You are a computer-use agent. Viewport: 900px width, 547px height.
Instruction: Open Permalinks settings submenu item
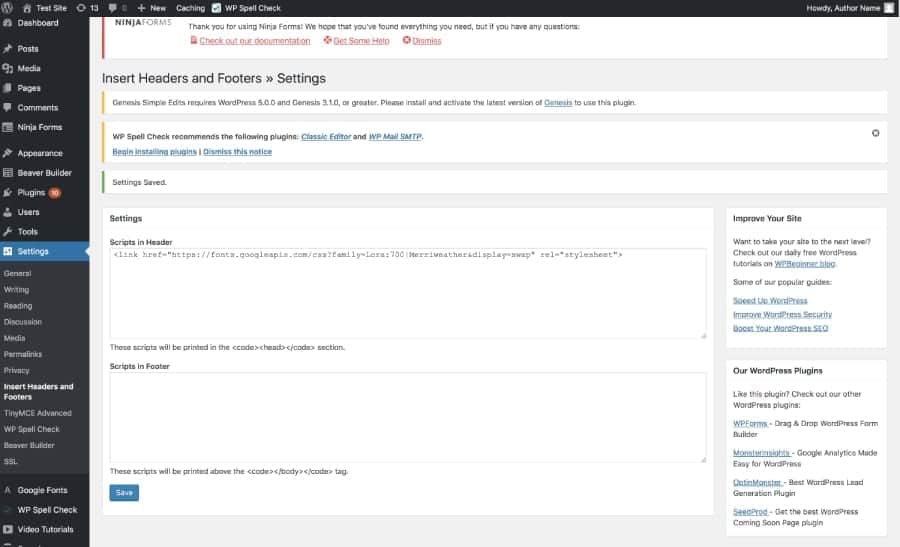tap(22, 354)
